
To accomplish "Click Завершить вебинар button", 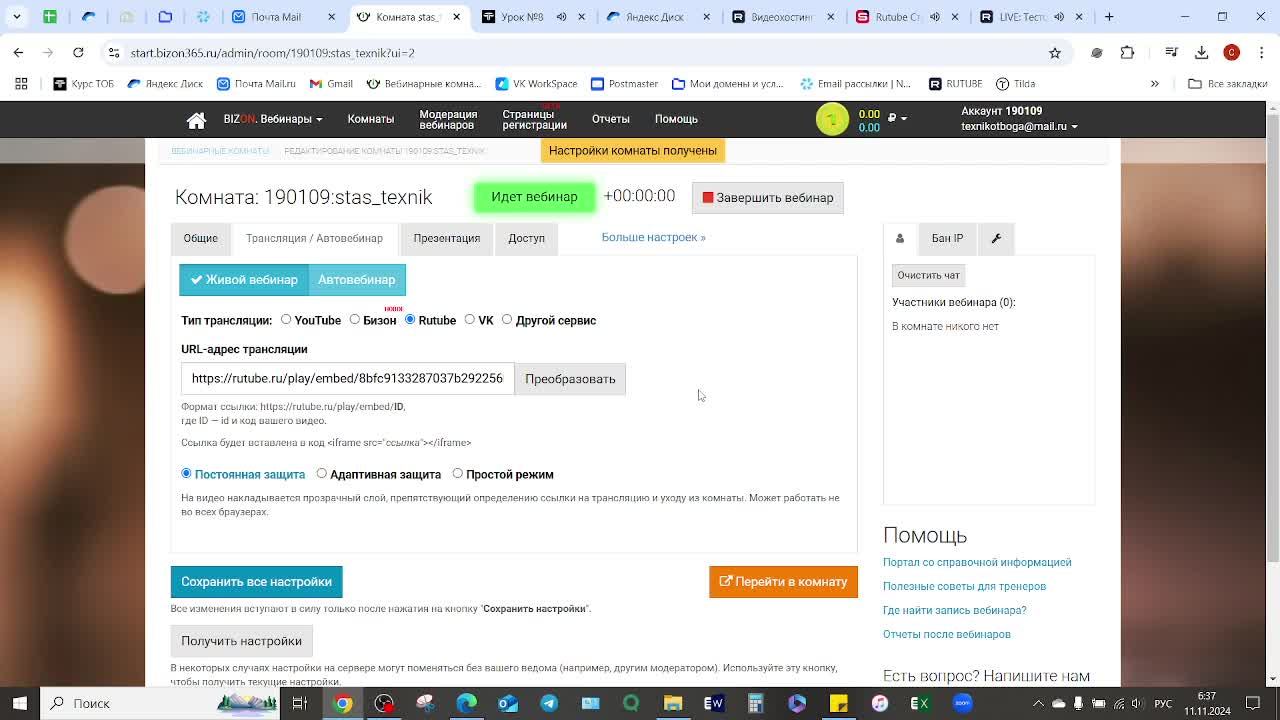I will [768, 198].
